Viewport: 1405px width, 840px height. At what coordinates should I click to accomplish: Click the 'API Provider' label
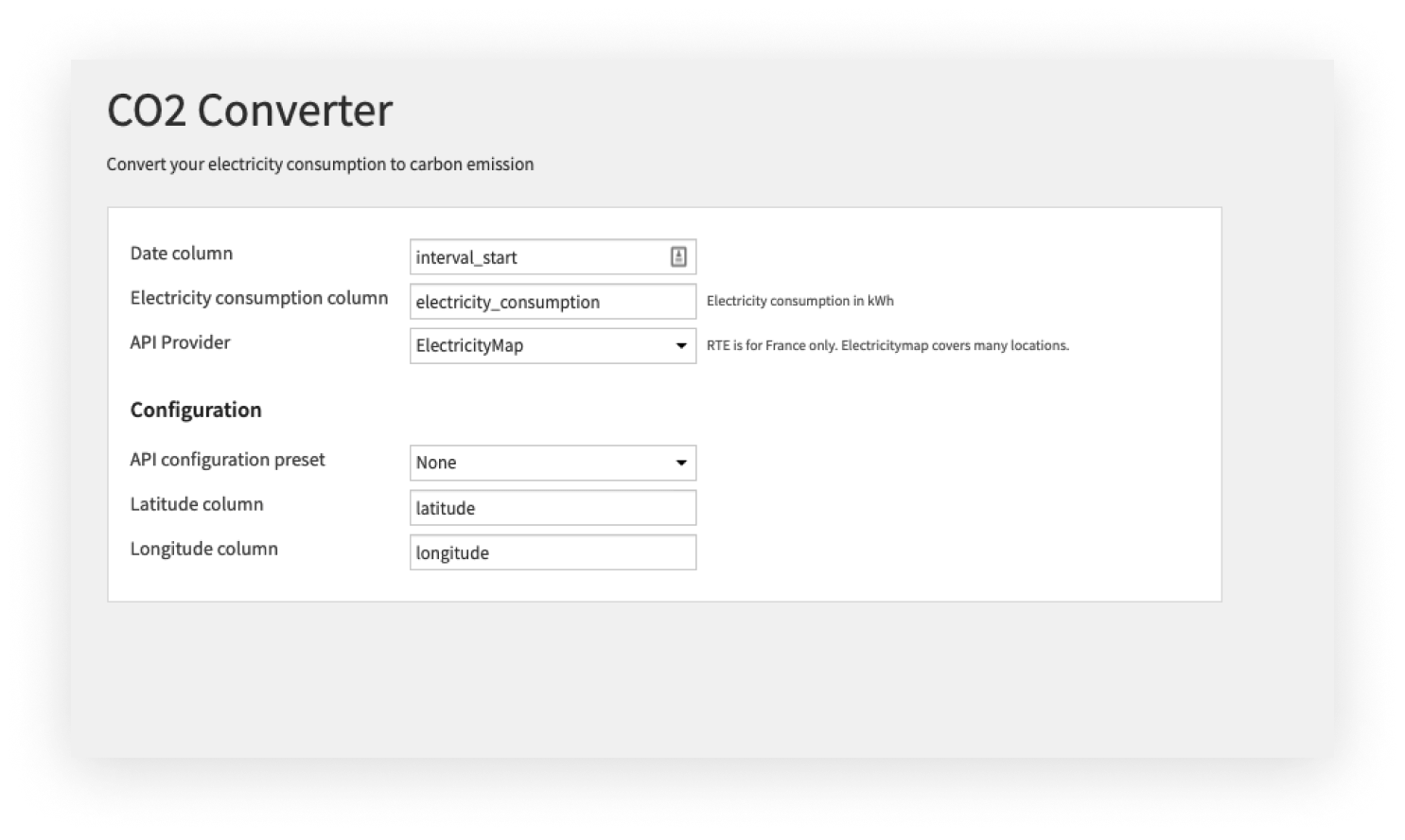click(180, 342)
